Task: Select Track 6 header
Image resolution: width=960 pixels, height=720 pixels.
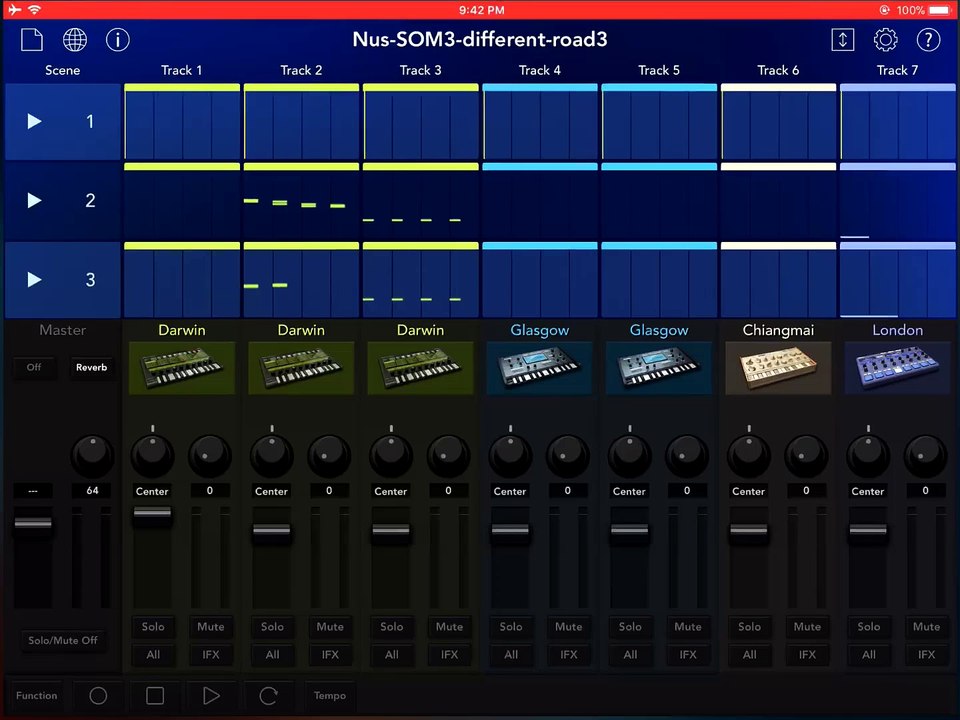Action: click(778, 70)
